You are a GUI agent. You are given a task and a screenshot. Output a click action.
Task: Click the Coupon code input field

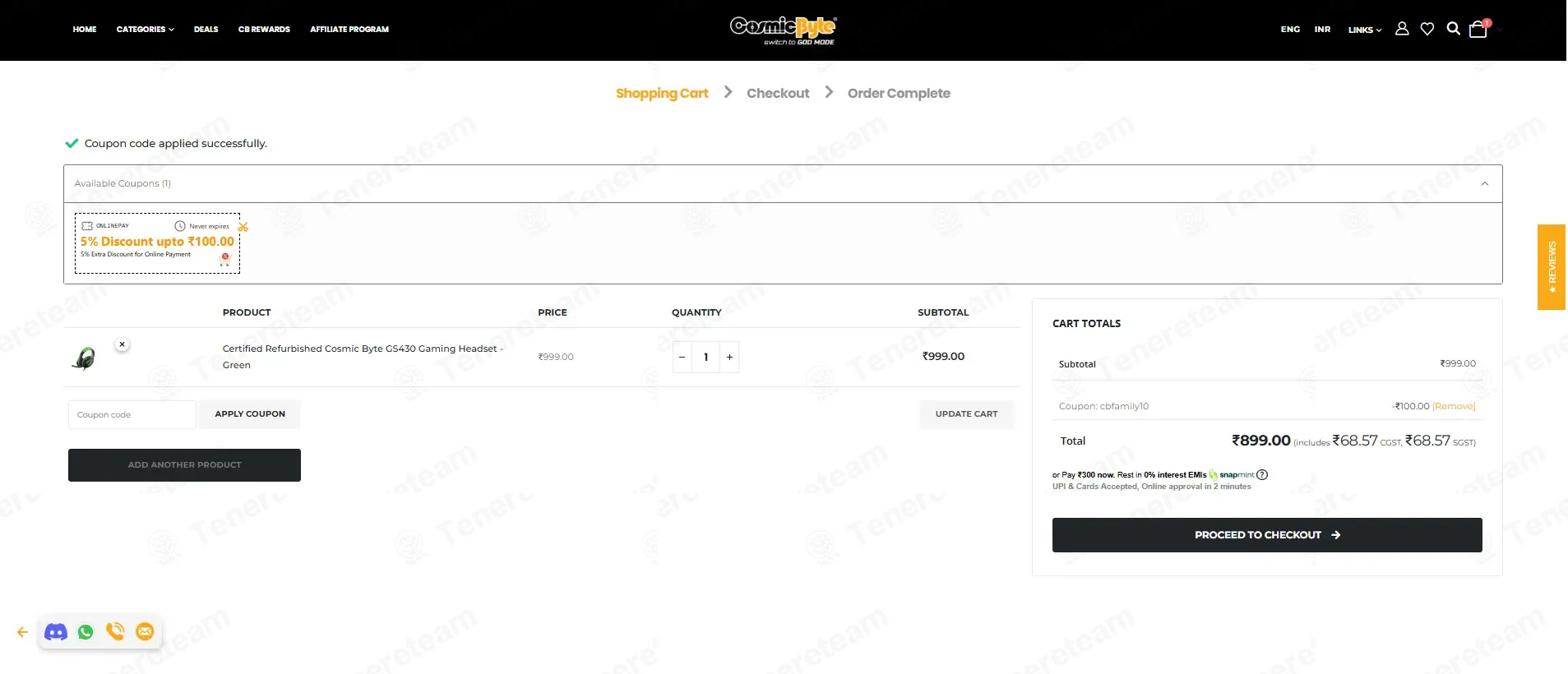(132, 414)
